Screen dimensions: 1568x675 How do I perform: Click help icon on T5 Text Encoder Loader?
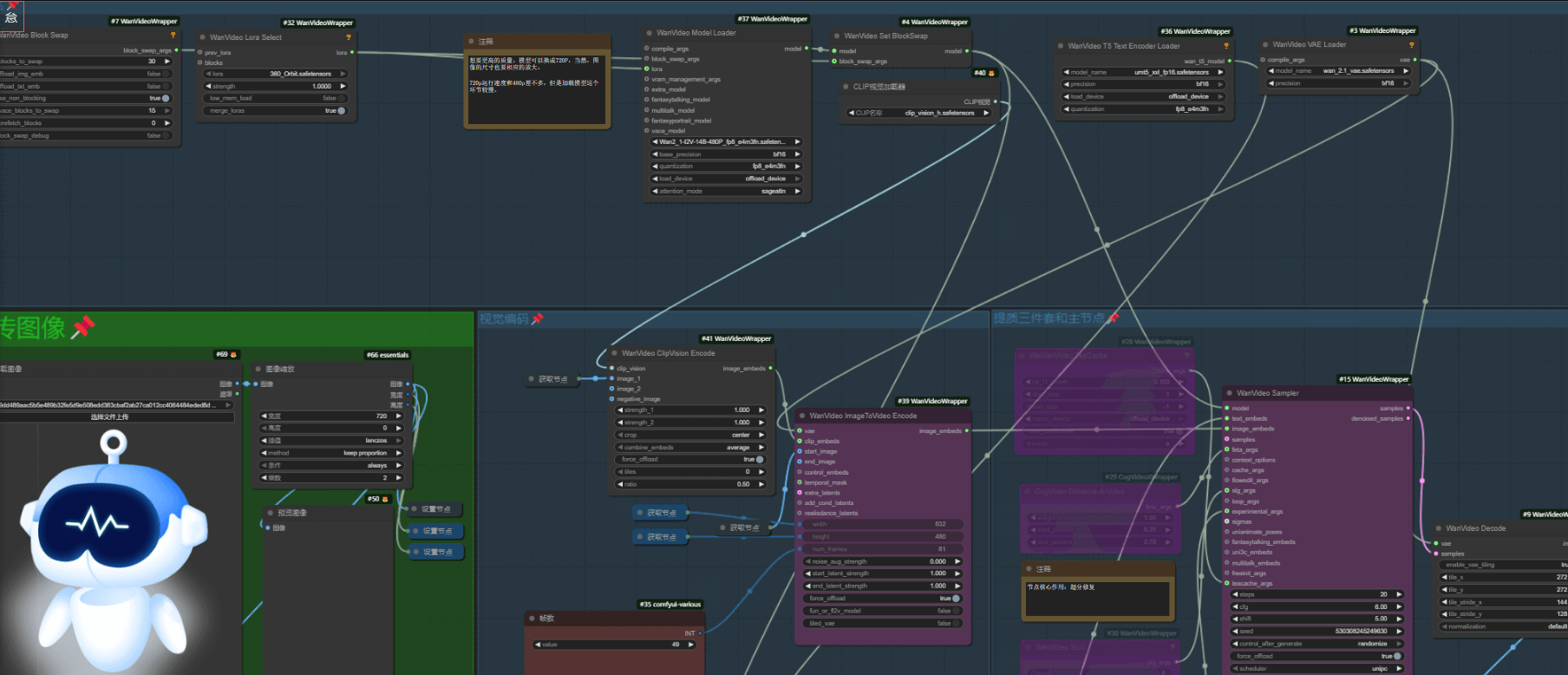tap(1226, 46)
